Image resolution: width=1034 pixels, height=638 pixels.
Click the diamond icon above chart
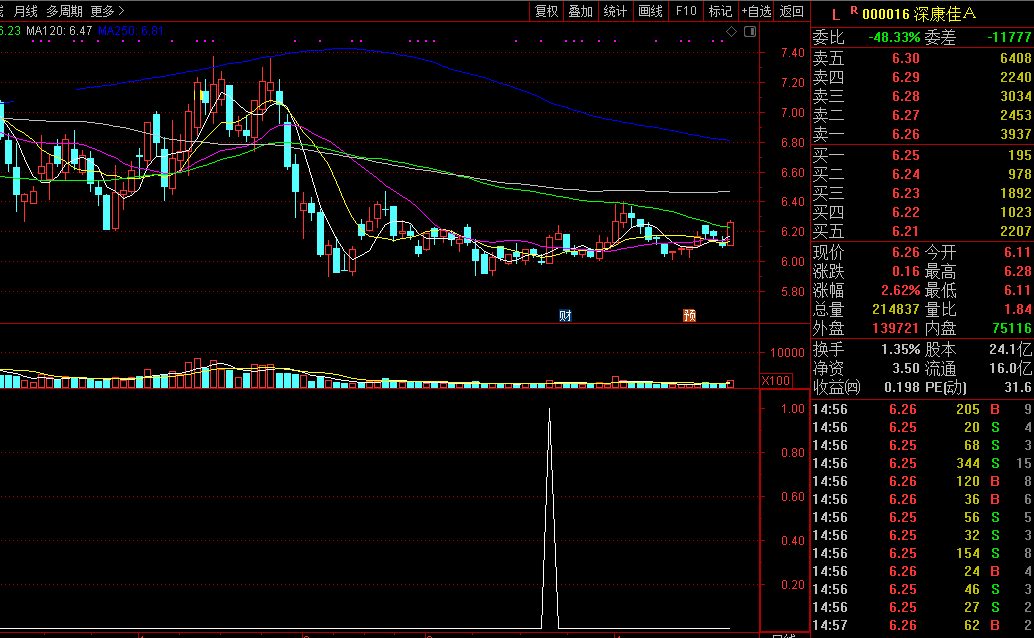click(x=731, y=32)
